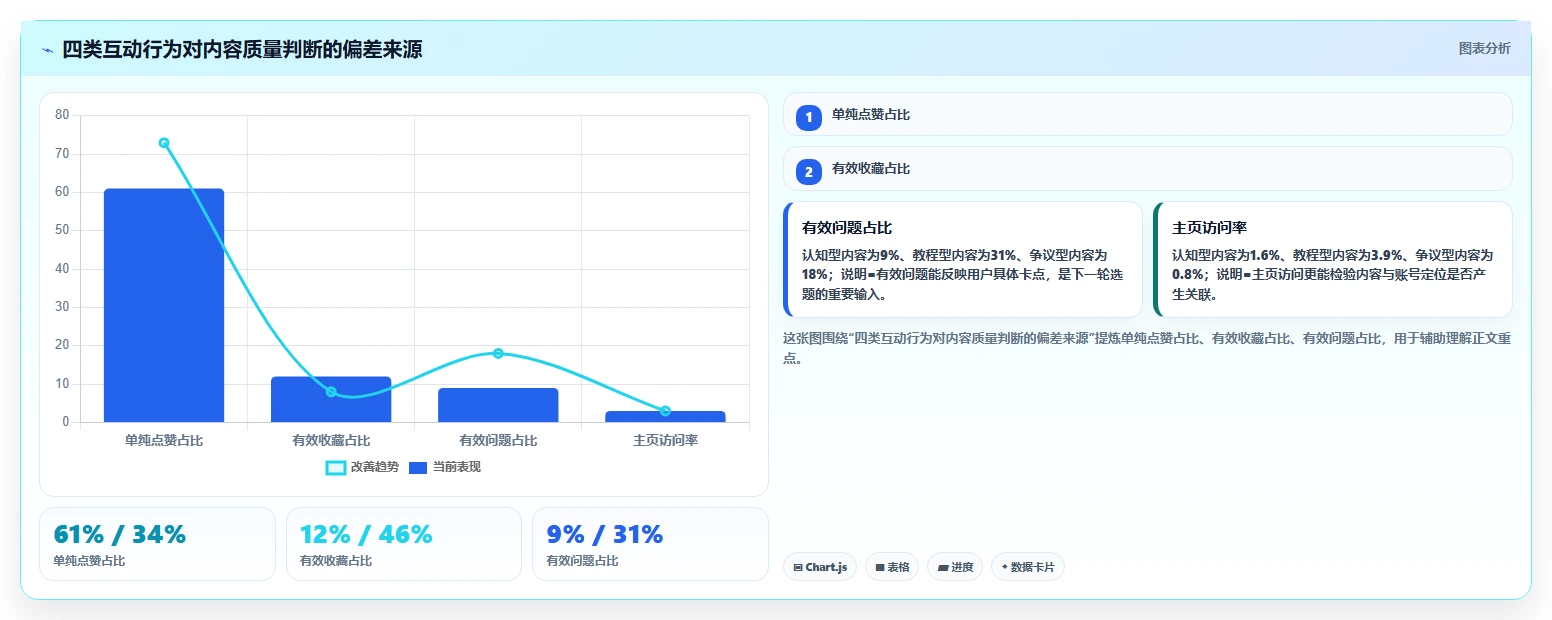Screen dimensions: 1552x620
Task: Click the 数据卡片 tag
Action: click(x=1028, y=567)
